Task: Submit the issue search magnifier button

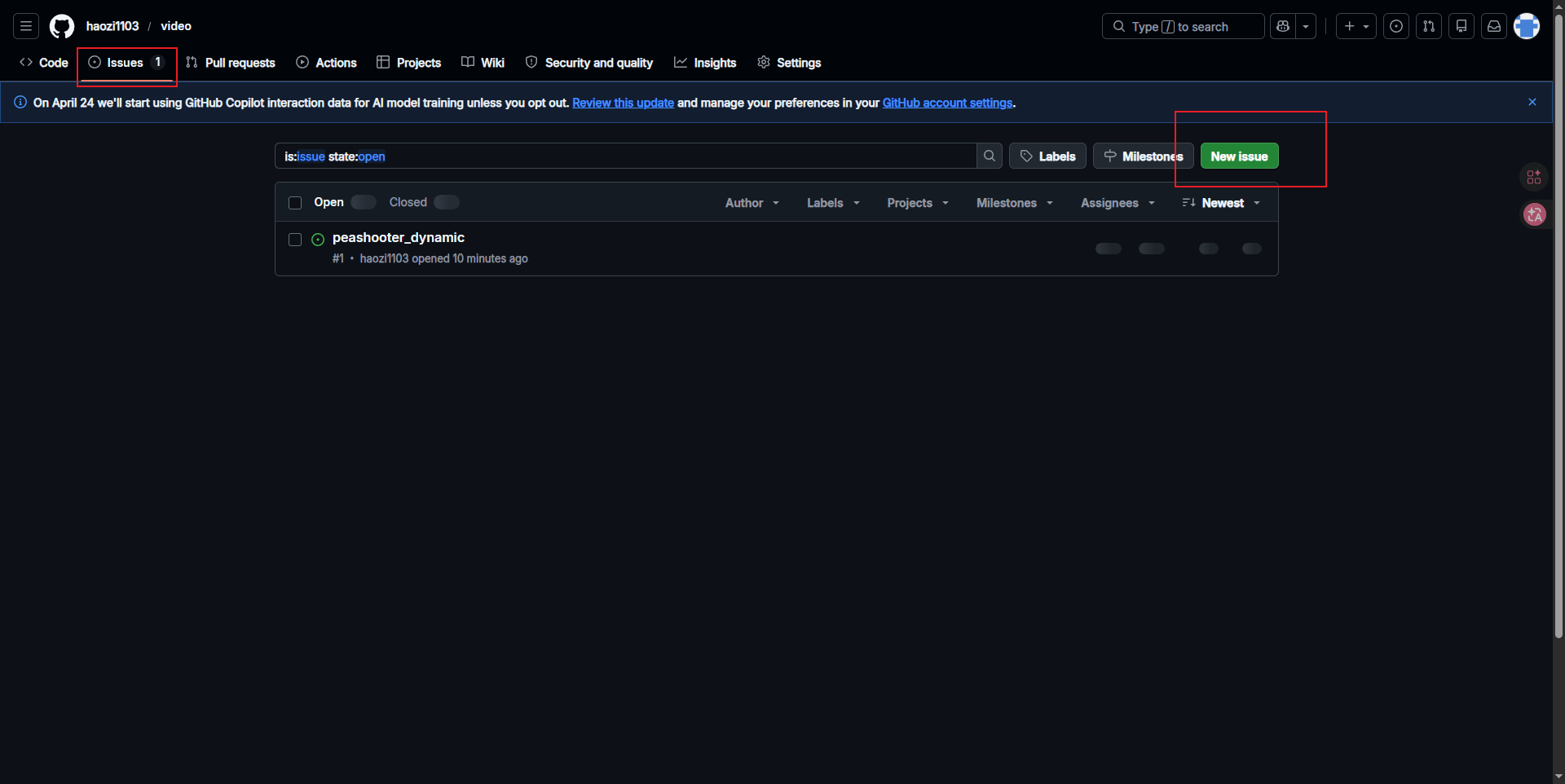Action: pos(990,156)
